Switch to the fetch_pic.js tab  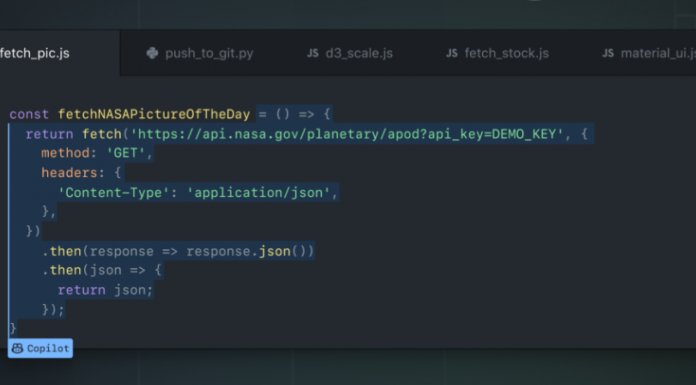pyautogui.click(x=35, y=53)
